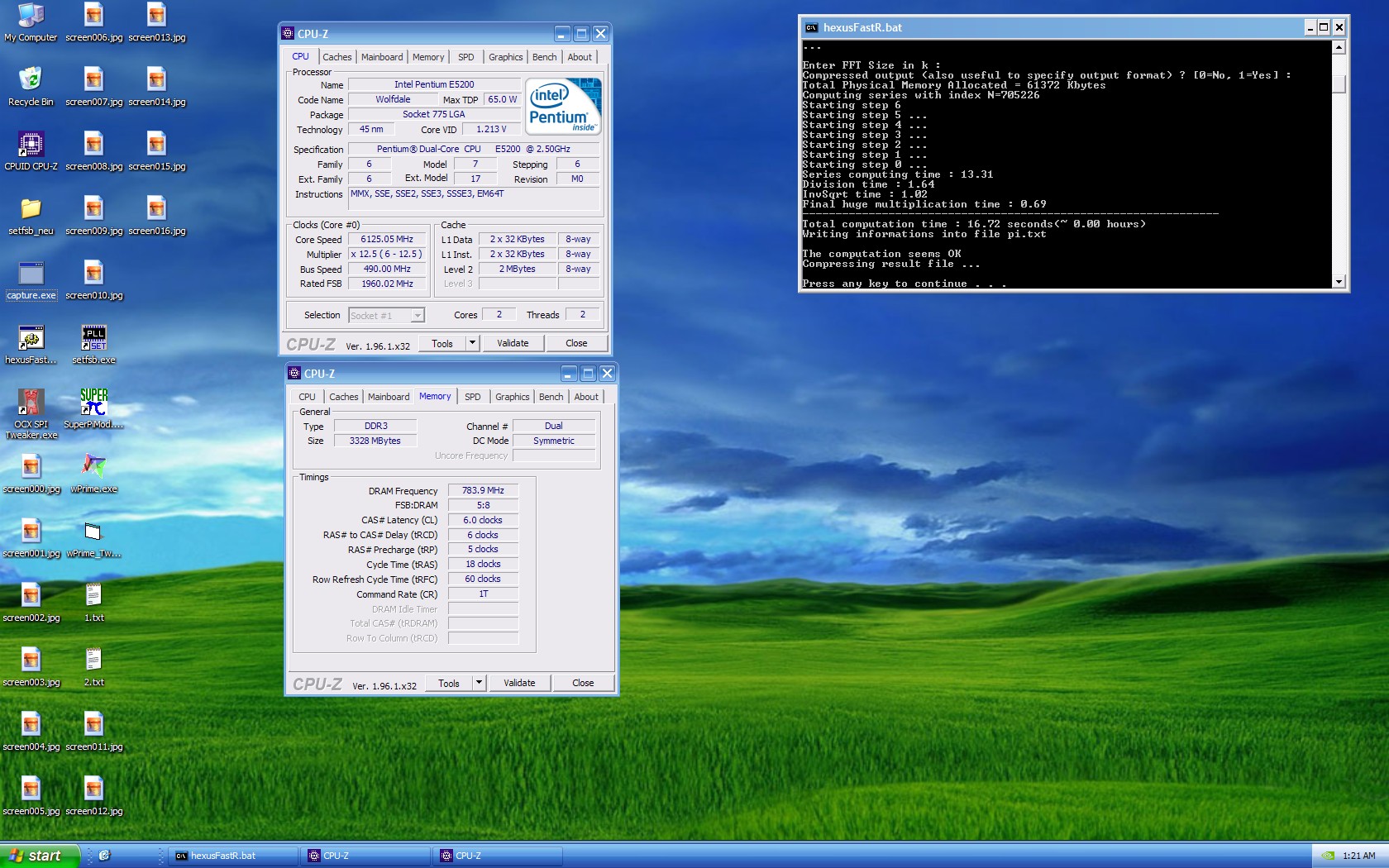Open Bench tab in upper CPU-Z window
This screenshot has width=1389, height=868.
tap(544, 57)
